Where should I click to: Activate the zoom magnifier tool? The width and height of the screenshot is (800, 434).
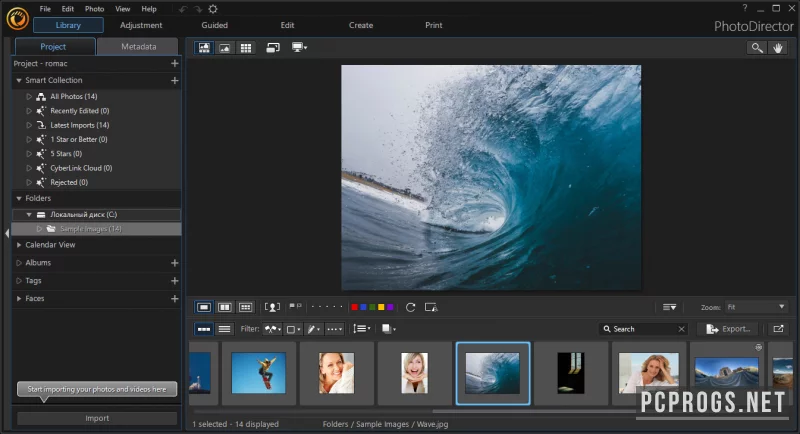[757, 48]
